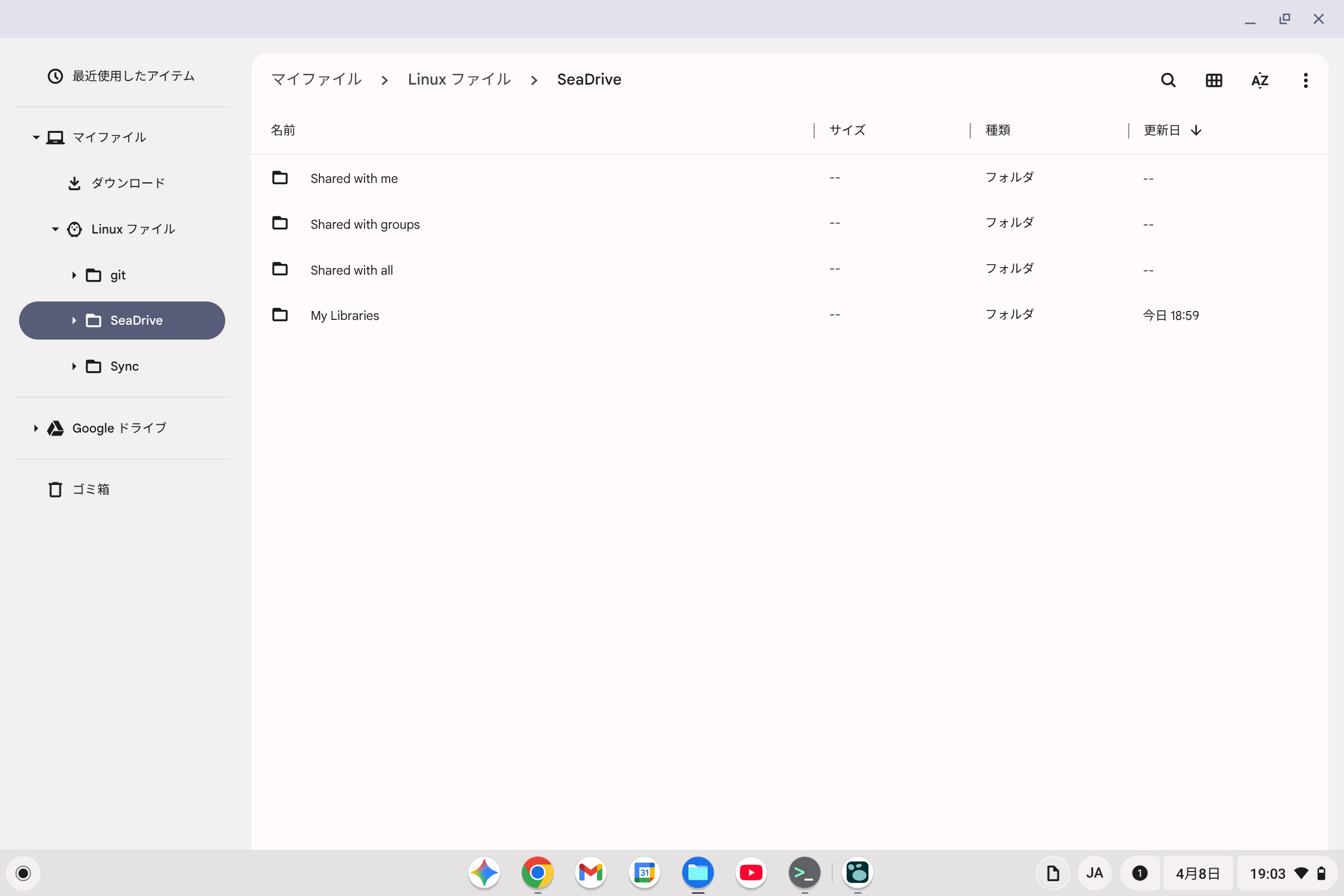The image size is (1344, 896).
Task: Launch YouTube from the shelf
Action: click(x=751, y=873)
